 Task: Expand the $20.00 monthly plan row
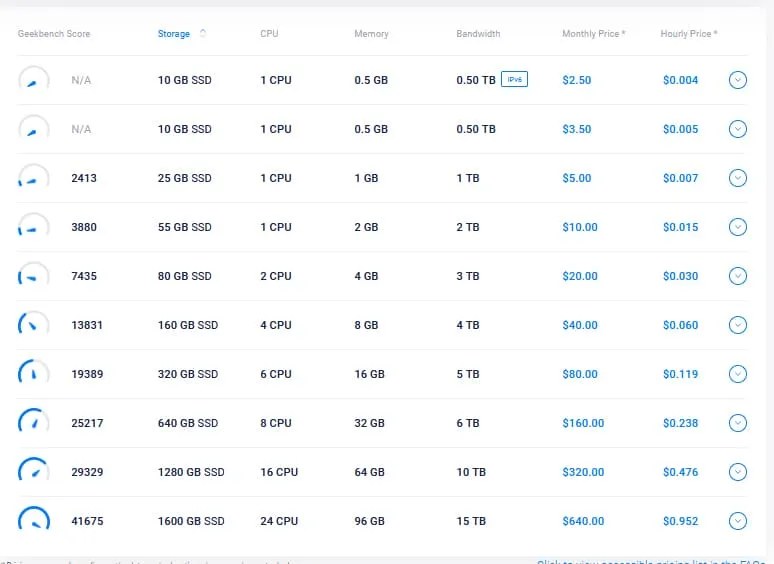pos(737,276)
